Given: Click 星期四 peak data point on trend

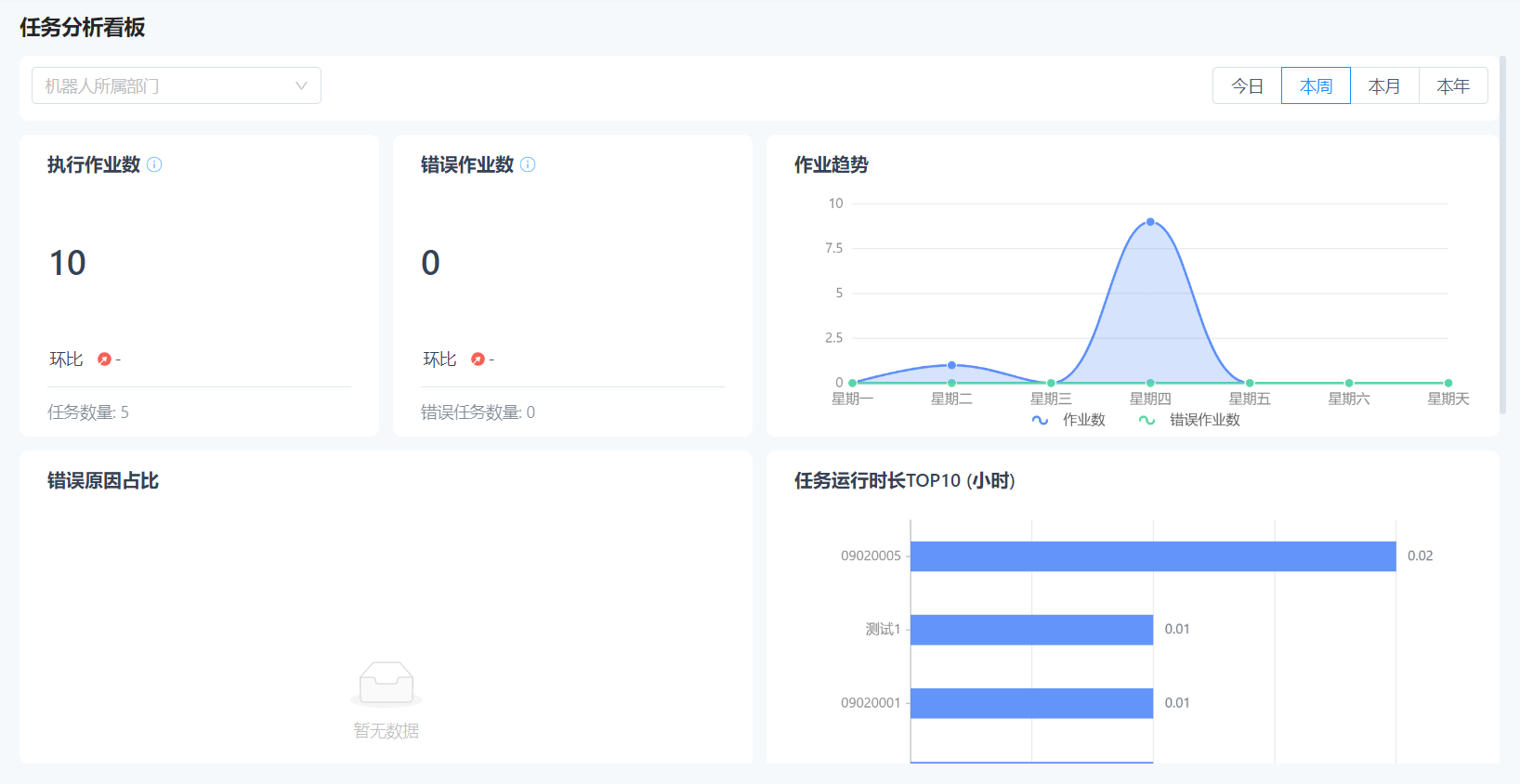Looking at the screenshot, I should pyautogui.click(x=1150, y=222).
